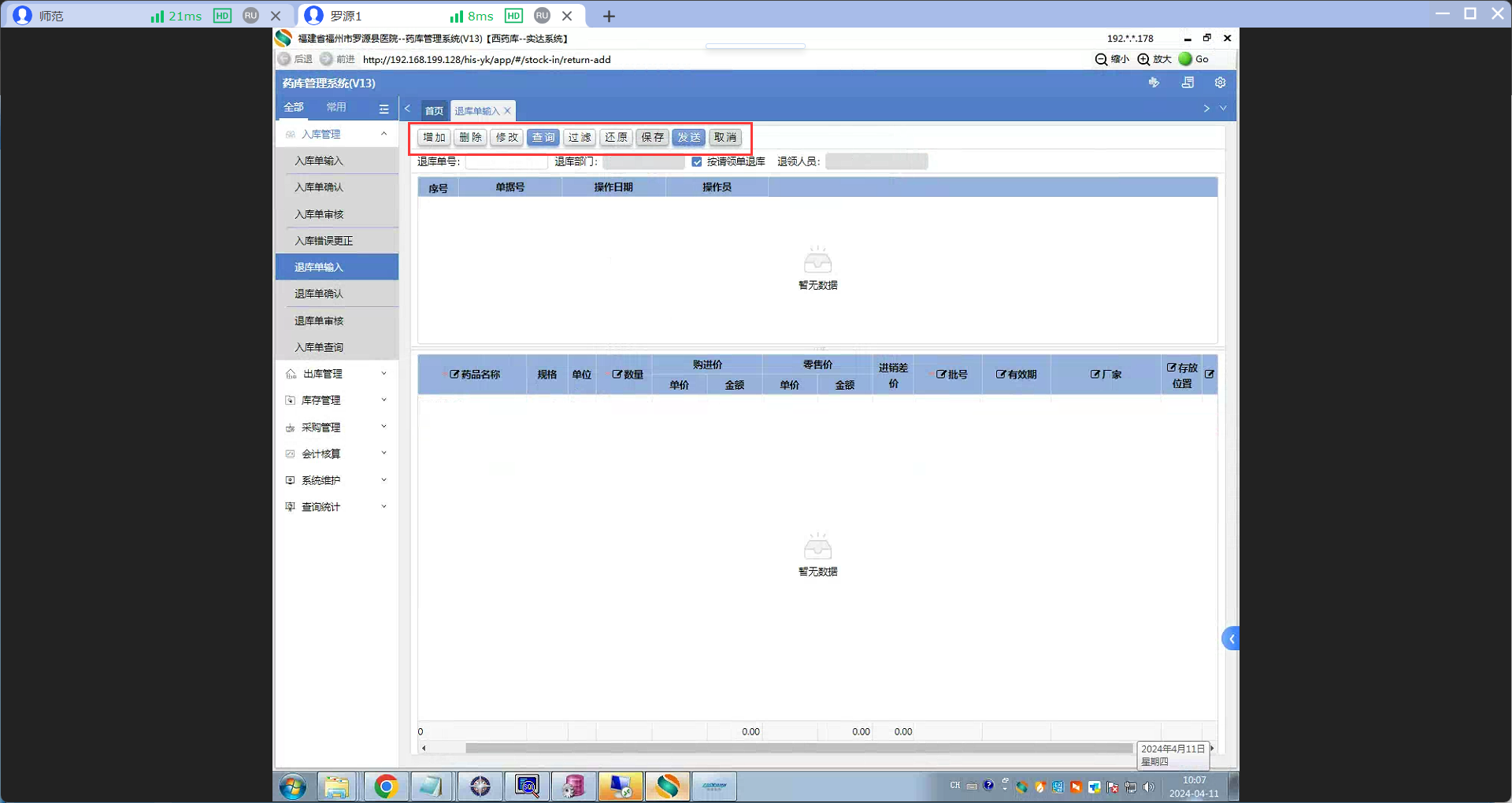Click the 保存 button
Viewport: 1512px width, 803px height.
pos(652,138)
